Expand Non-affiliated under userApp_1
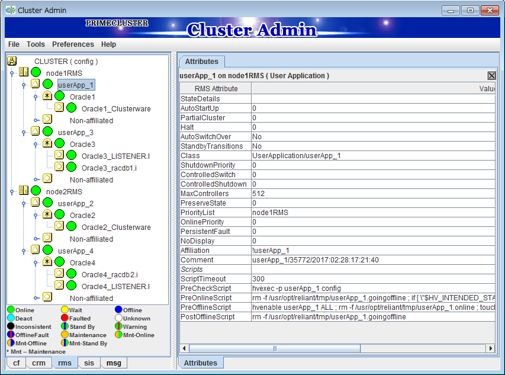Image resolution: width=505 pixels, height=375 pixels. 36,120
